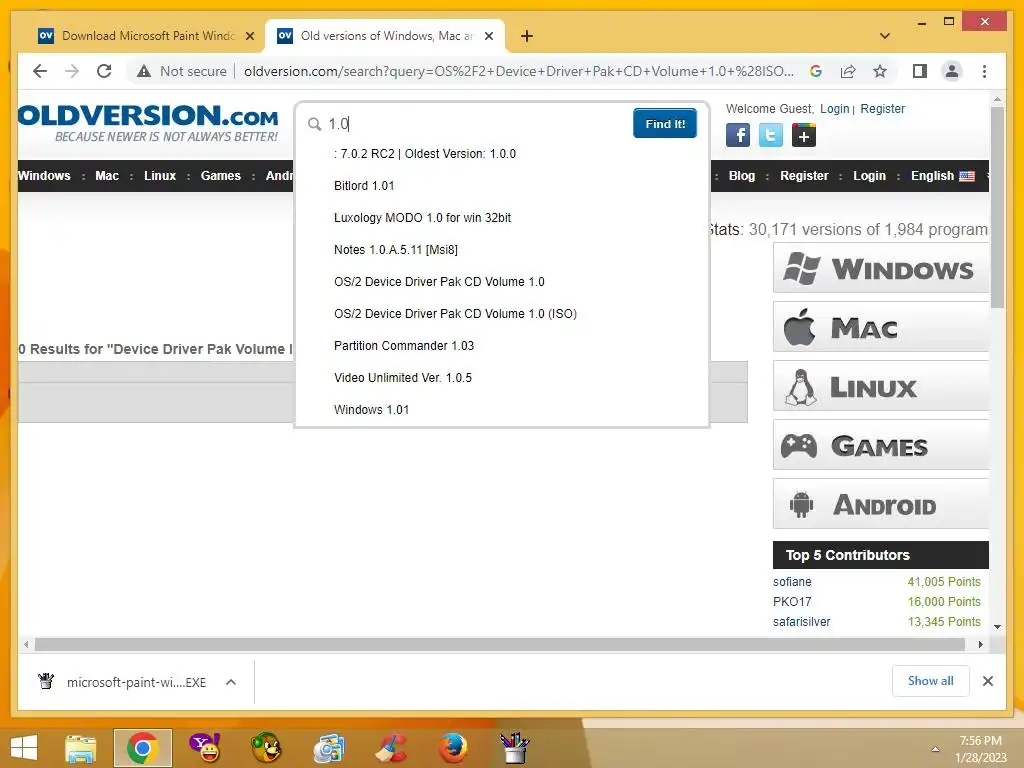Open the tab search dropdown chevron
The height and width of the screenshot is (768, 1024).
(x=885, y=36)
